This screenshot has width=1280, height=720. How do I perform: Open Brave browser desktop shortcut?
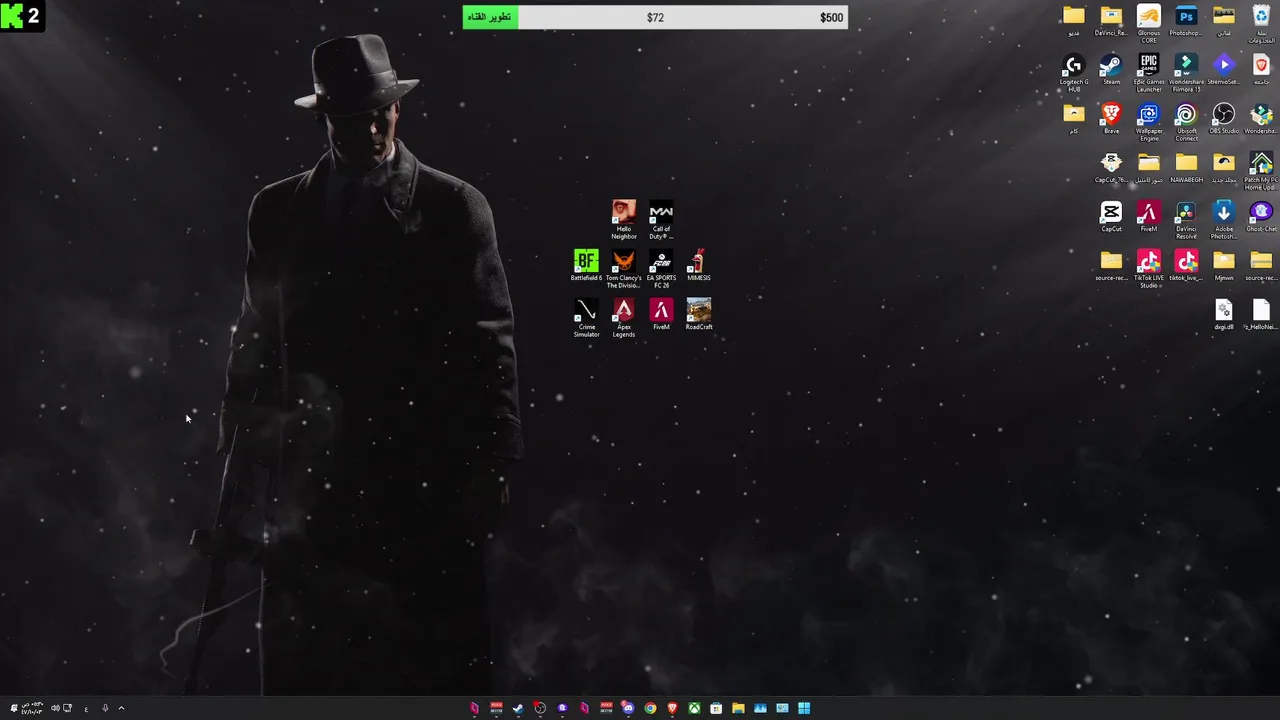[1111, 119]
